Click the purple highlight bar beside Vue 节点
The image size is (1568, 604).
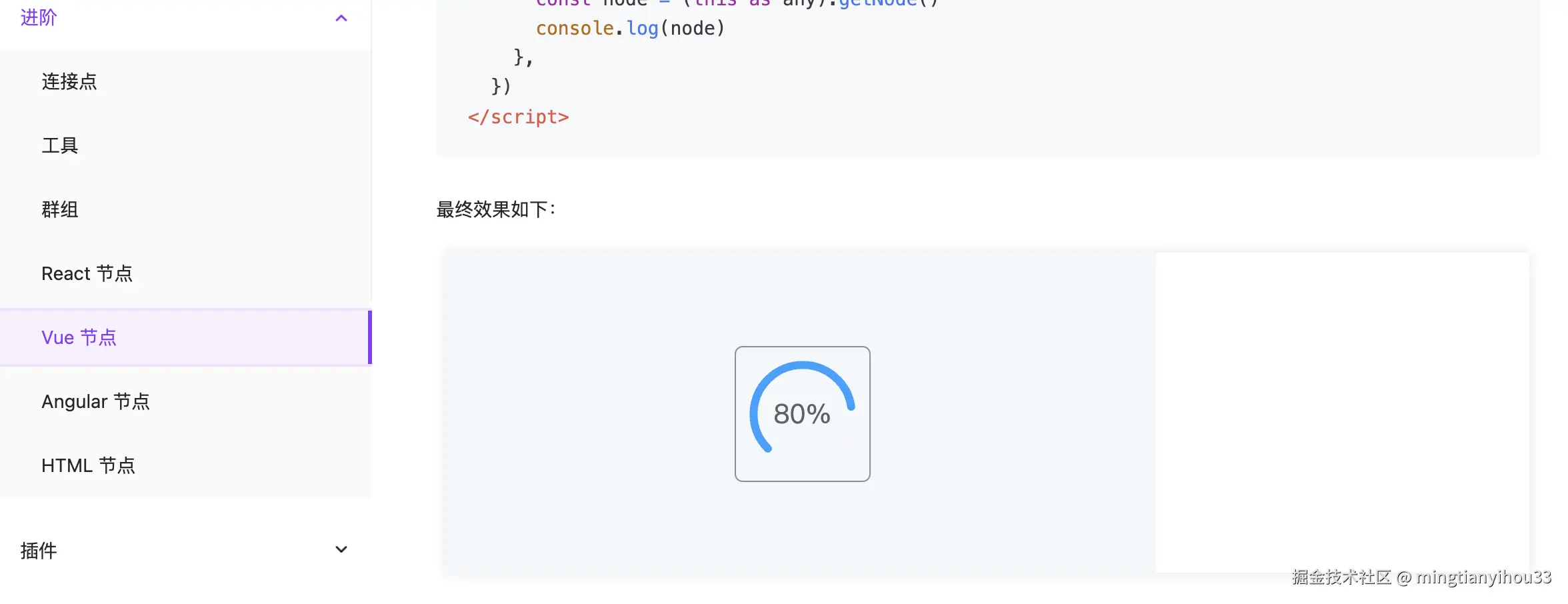(370, 337)
